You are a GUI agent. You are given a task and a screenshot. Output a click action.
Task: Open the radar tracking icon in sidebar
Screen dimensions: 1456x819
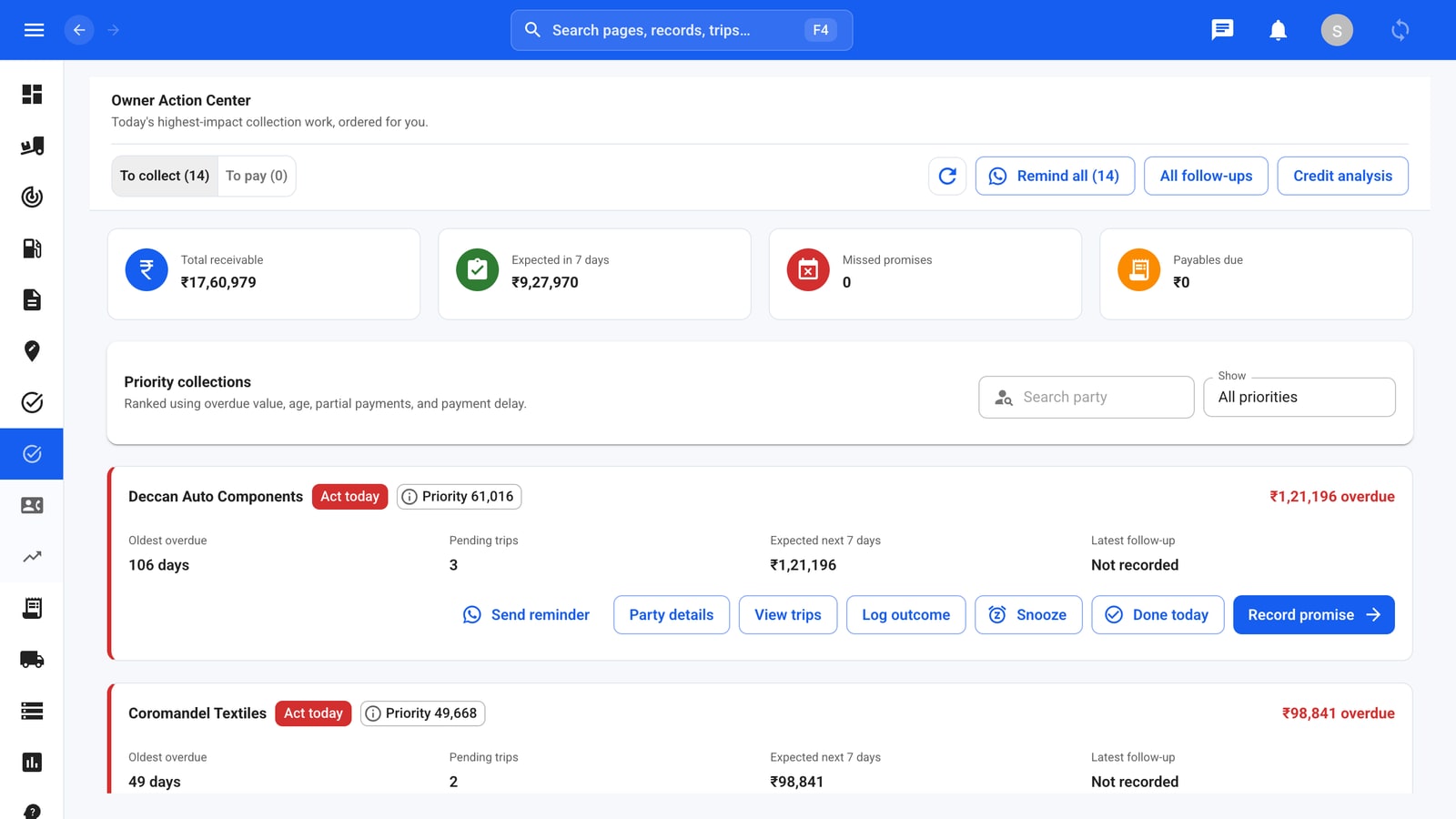point(32,197)
